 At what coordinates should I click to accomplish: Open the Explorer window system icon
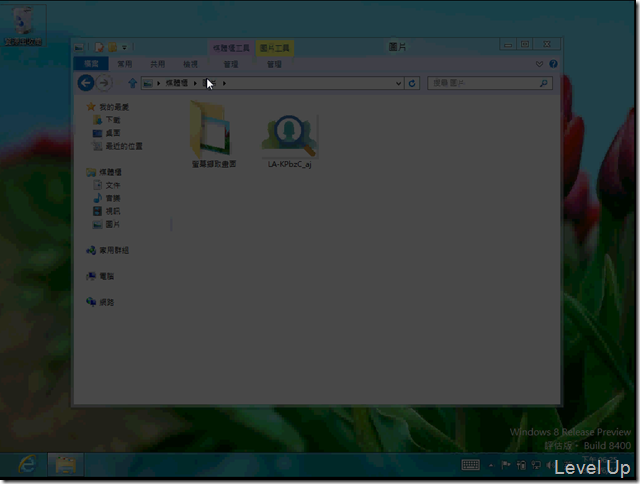point(79,47)
